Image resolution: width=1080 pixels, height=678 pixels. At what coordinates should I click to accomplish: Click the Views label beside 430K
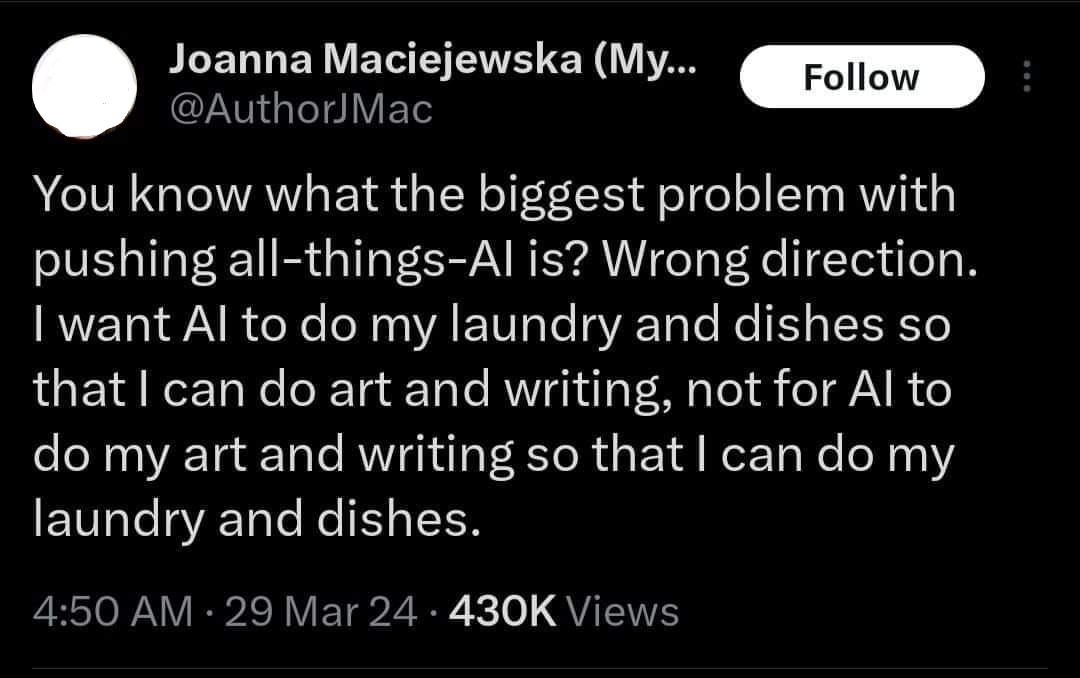(x=623, y=611)
